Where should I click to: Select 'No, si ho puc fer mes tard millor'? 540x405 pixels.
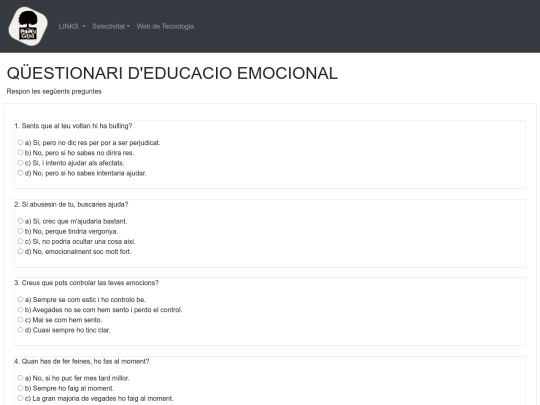20,378
